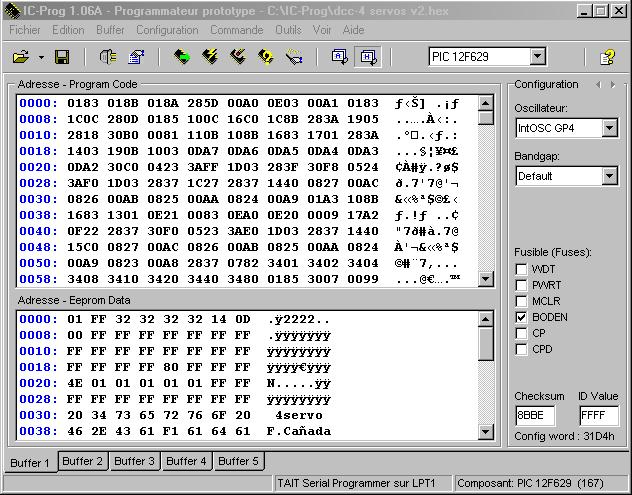Click the Checksum field showing 8BBE

point(535,416)
